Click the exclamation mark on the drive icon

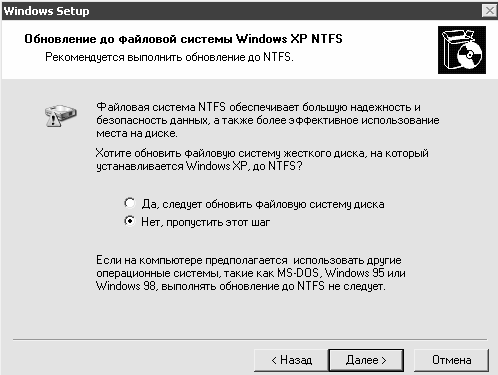[52, 120]
